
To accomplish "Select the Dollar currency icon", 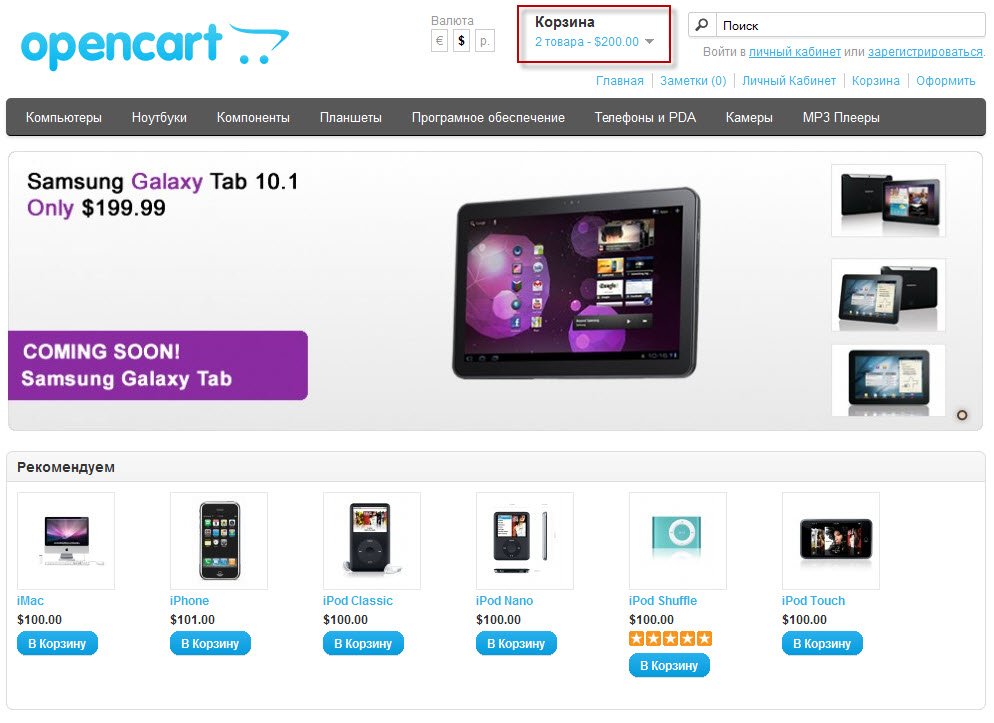I will [462, 41].
